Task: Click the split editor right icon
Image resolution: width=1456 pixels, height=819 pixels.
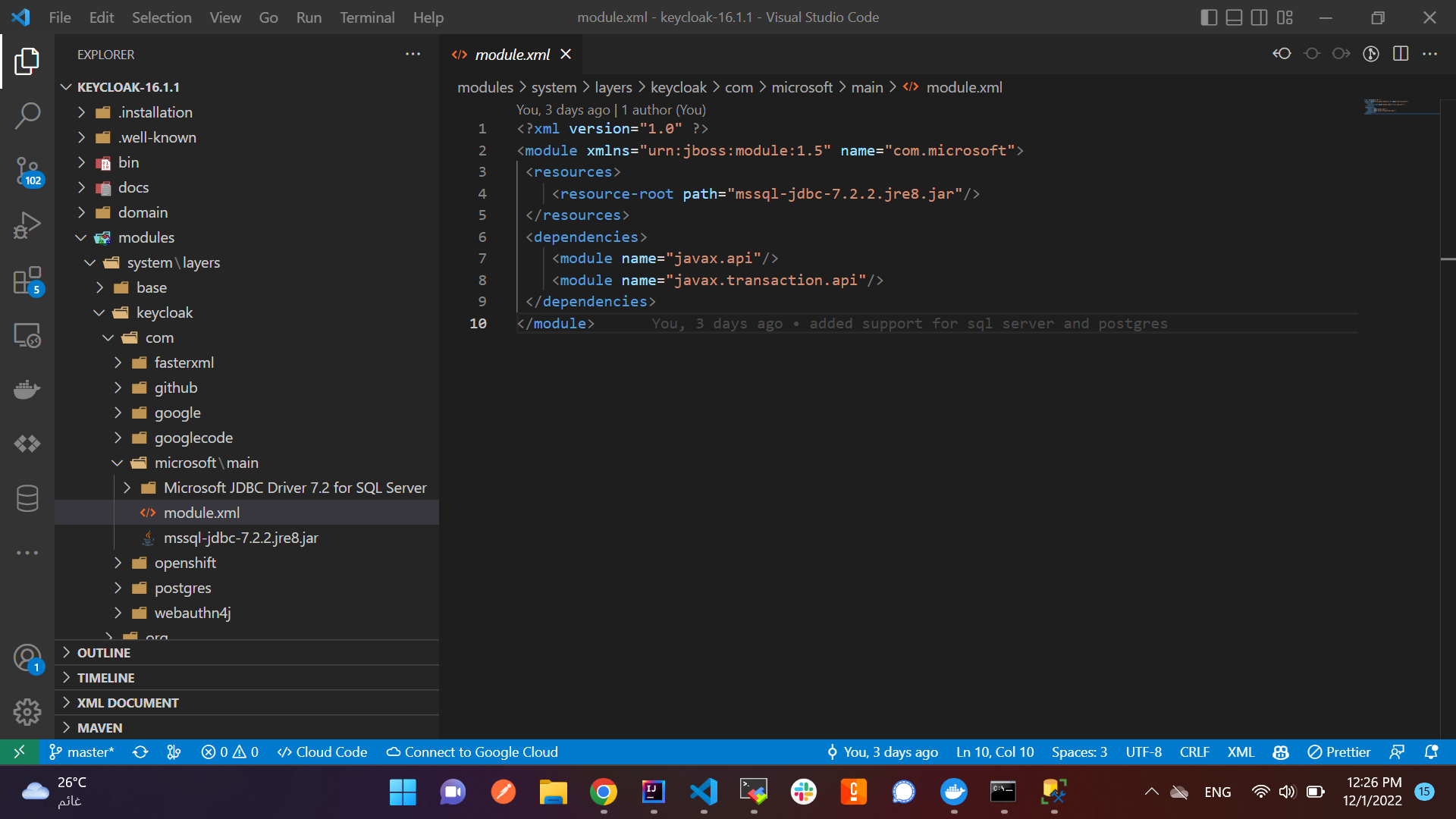Action: pyautogui.click(x=1401, y=54)
